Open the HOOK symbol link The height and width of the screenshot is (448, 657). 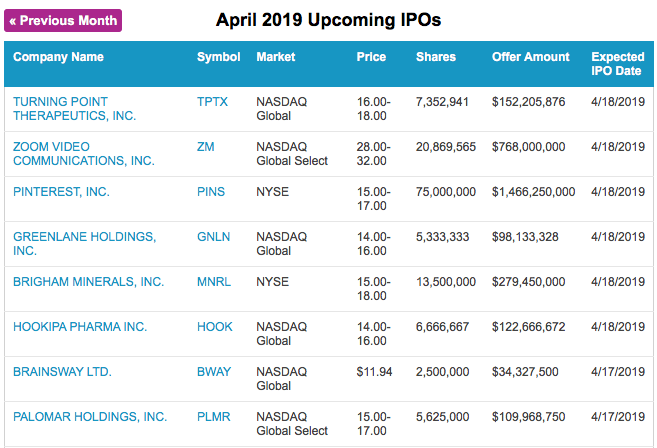click(214, 327)
